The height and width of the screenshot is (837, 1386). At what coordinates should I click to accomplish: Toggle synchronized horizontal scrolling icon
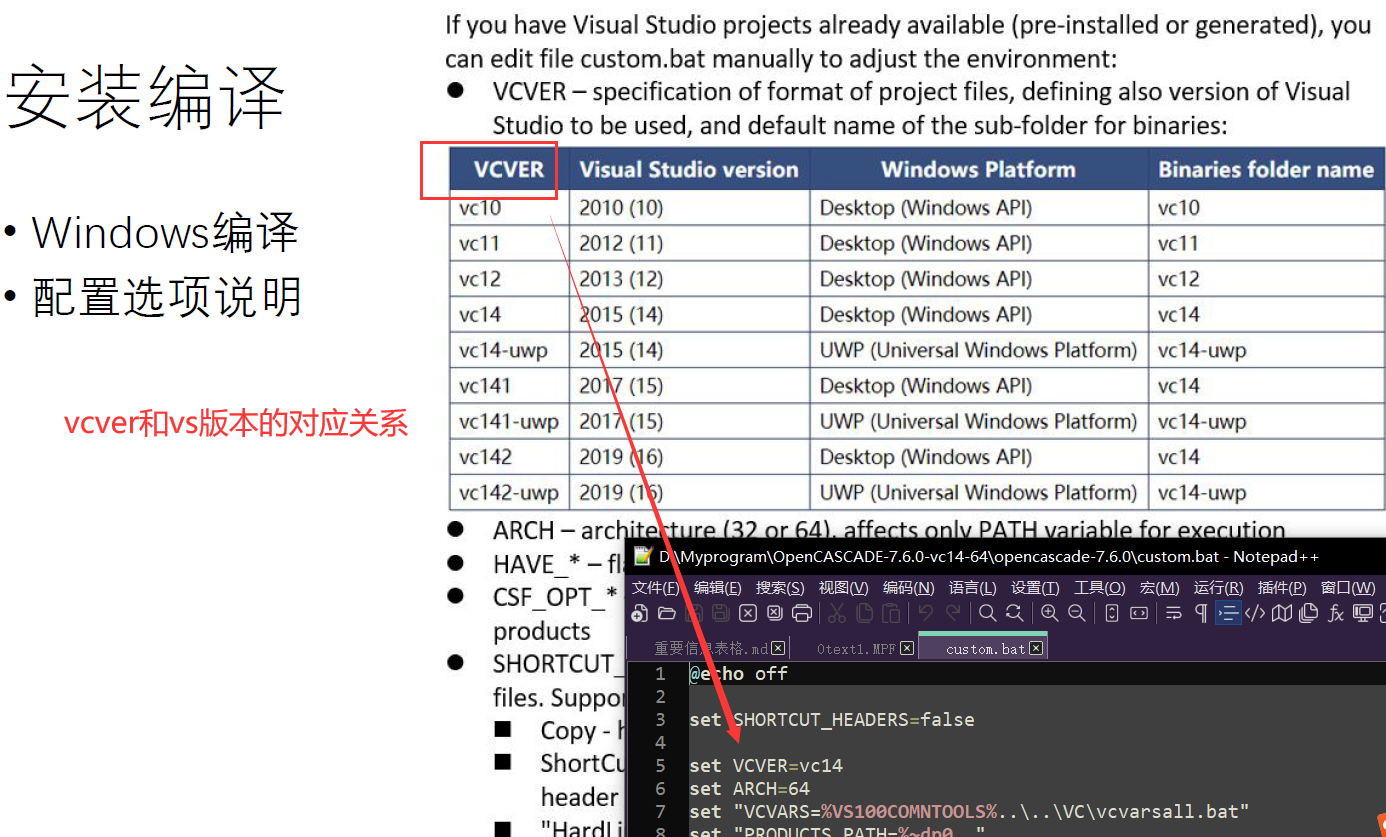[1139, 613]
